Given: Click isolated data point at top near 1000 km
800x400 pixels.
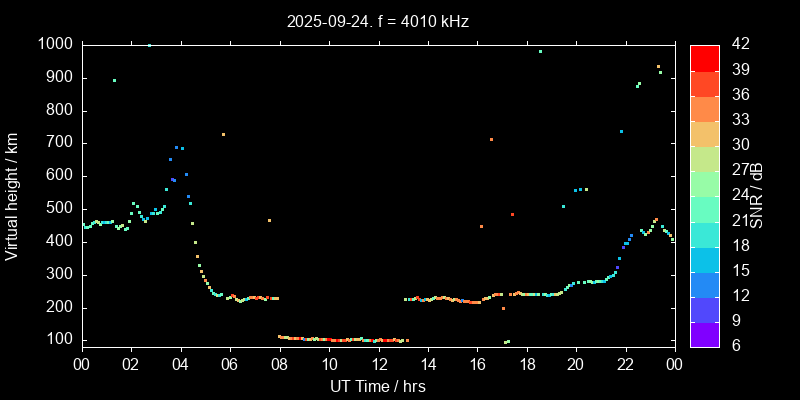Looking at the screenshot, I should (x=149, y=45).
